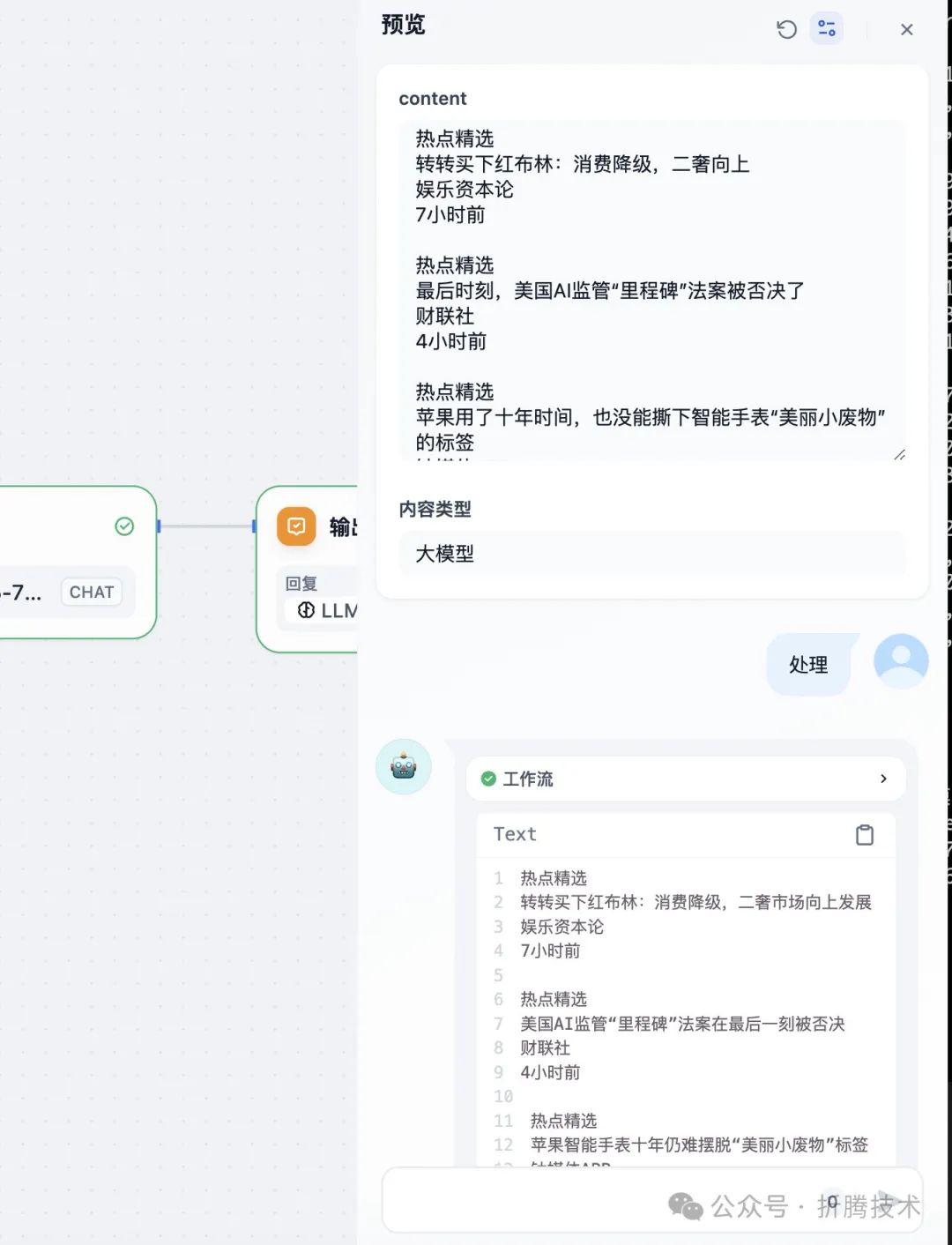The image size is (952, 1245).
Task: Close the 预览 panel
Action: 906,29
